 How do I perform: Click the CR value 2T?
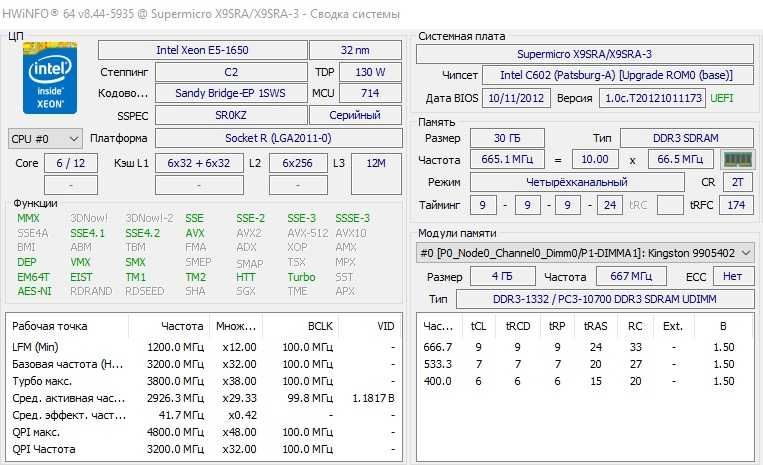tap(738, 182)
